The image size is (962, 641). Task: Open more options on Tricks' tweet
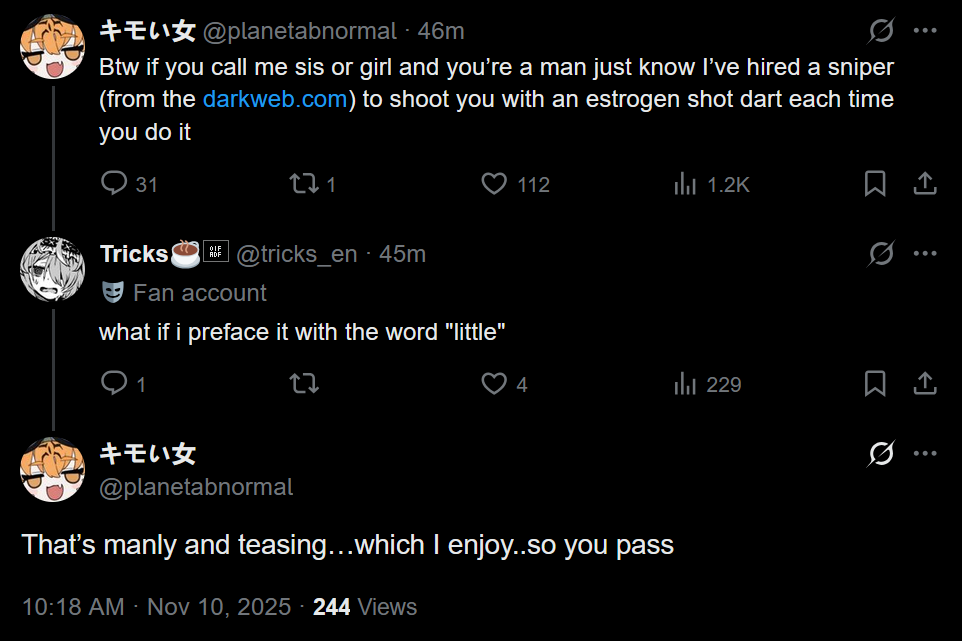click(925, 254)
